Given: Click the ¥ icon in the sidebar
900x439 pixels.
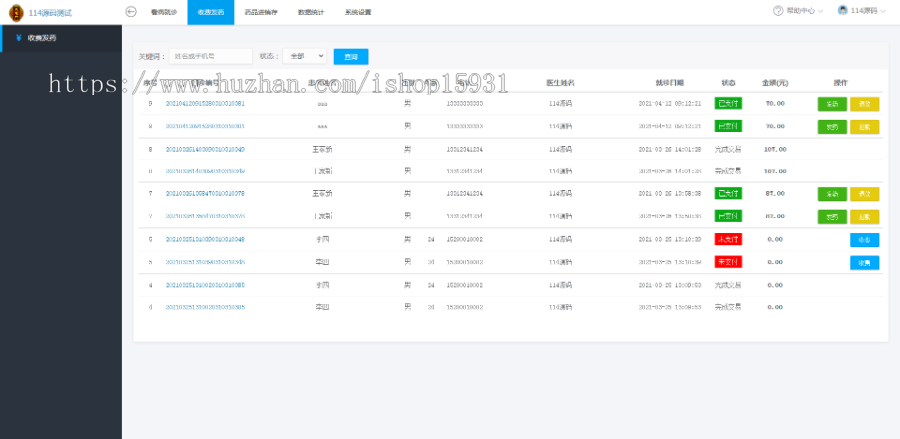Looking at the screenshot, I should pos(19,38).
